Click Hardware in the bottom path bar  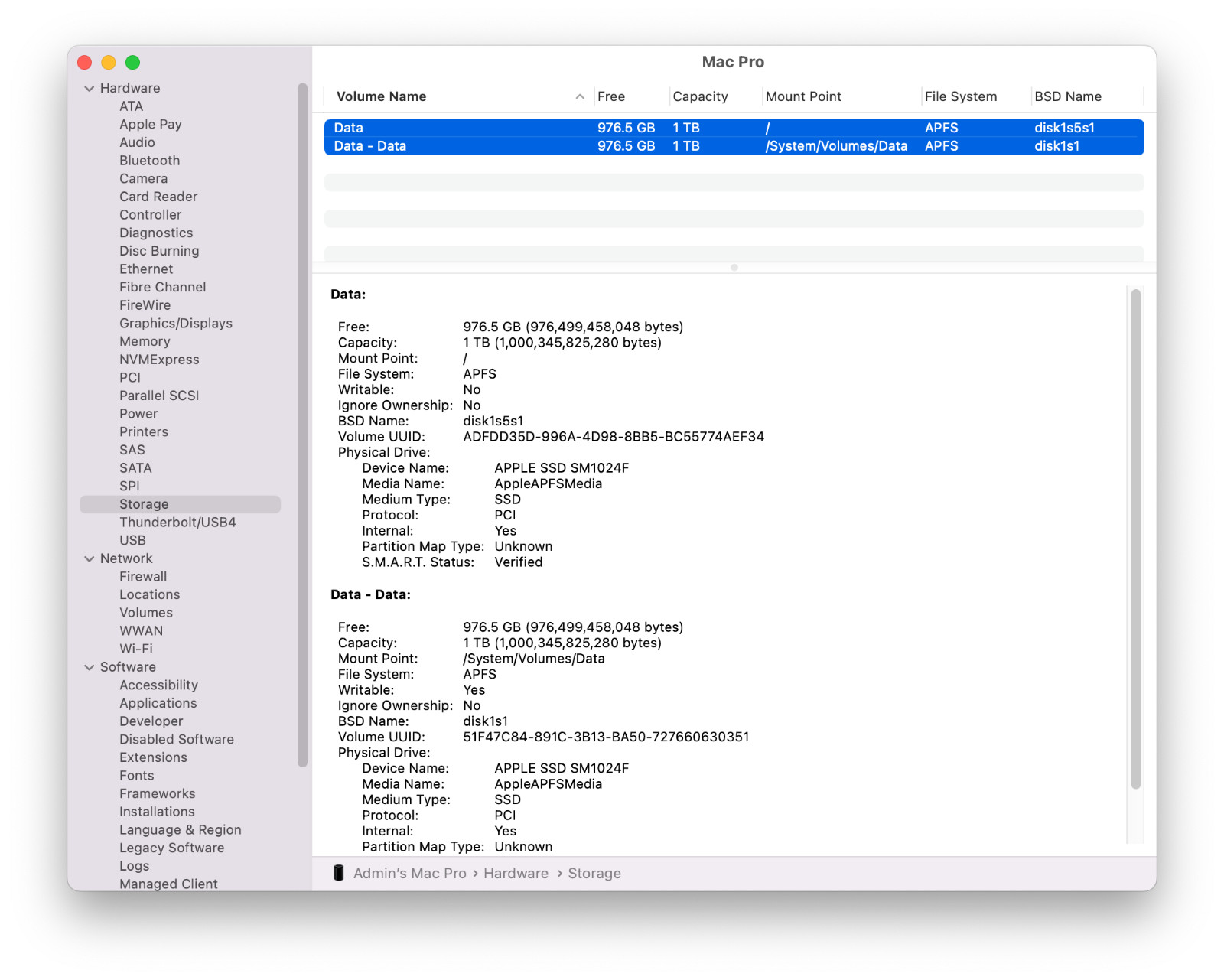coord(516,874)
